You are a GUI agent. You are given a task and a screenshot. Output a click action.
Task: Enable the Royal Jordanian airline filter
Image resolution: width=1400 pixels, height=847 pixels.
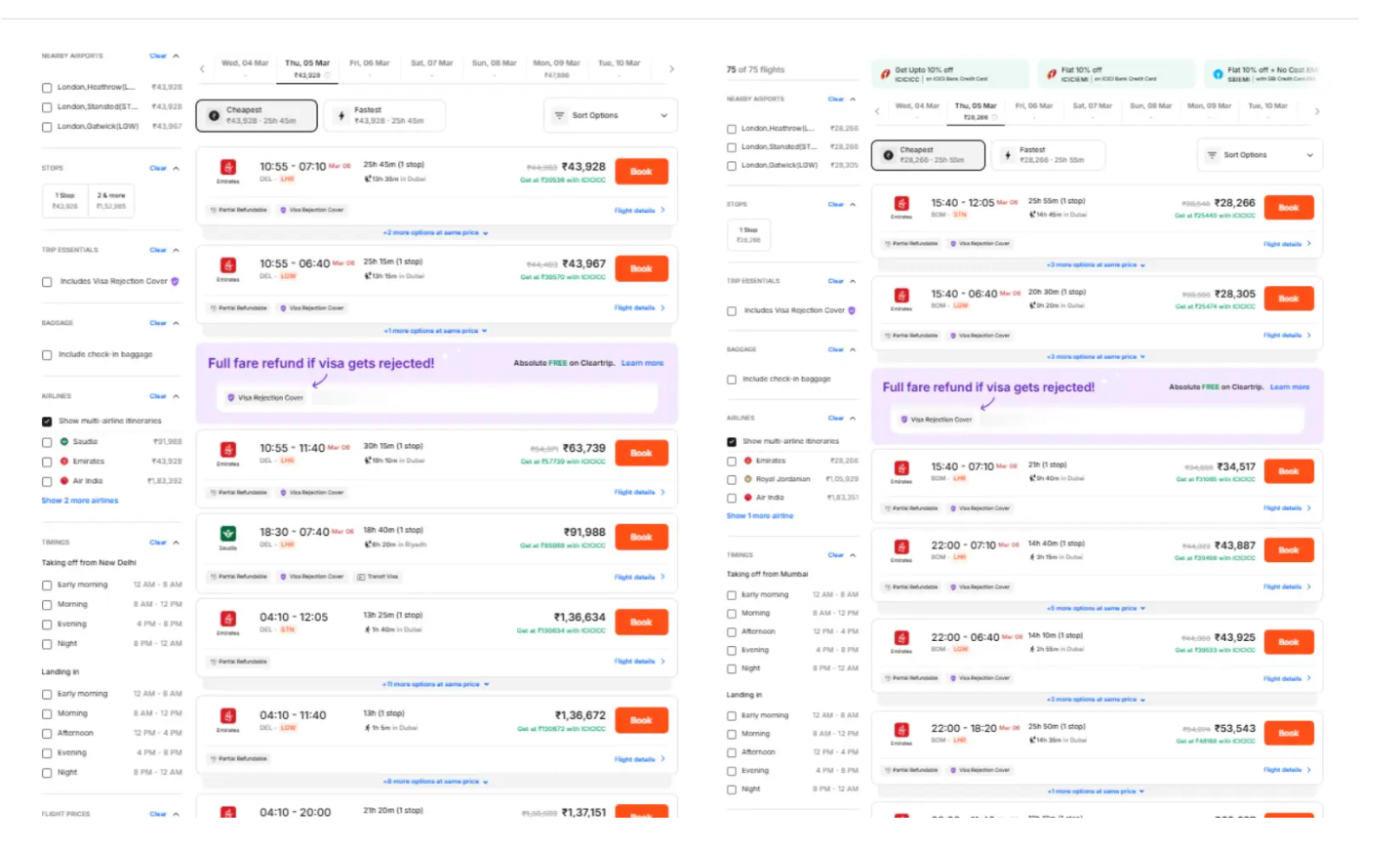[x=732, y=479]
